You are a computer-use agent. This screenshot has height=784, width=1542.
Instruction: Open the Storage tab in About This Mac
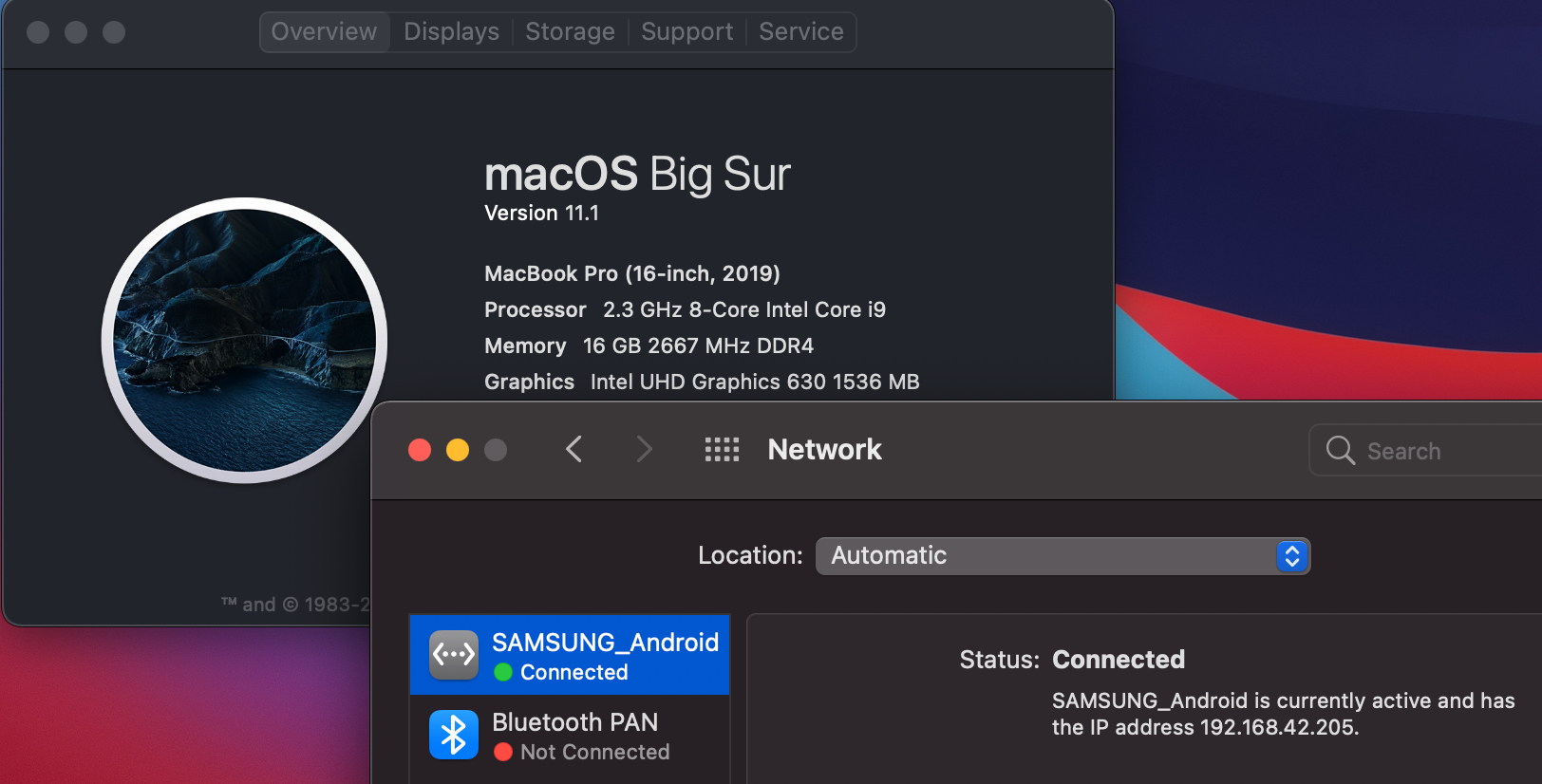tap(570, 31)
